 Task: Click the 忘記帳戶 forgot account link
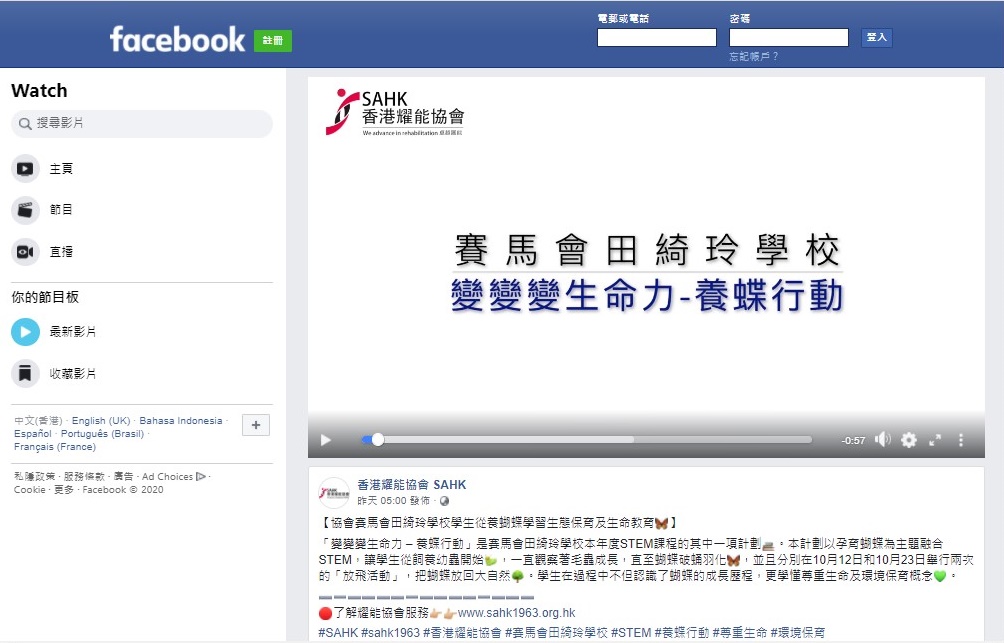pyautogui.click(x=754, y=56)
